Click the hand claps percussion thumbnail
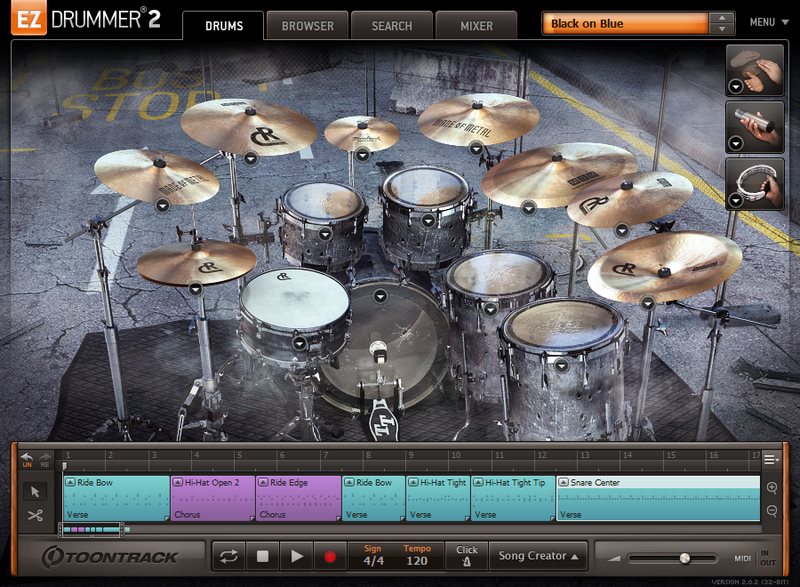This screenshot has height=587, width=800. (x=755, y=70)
